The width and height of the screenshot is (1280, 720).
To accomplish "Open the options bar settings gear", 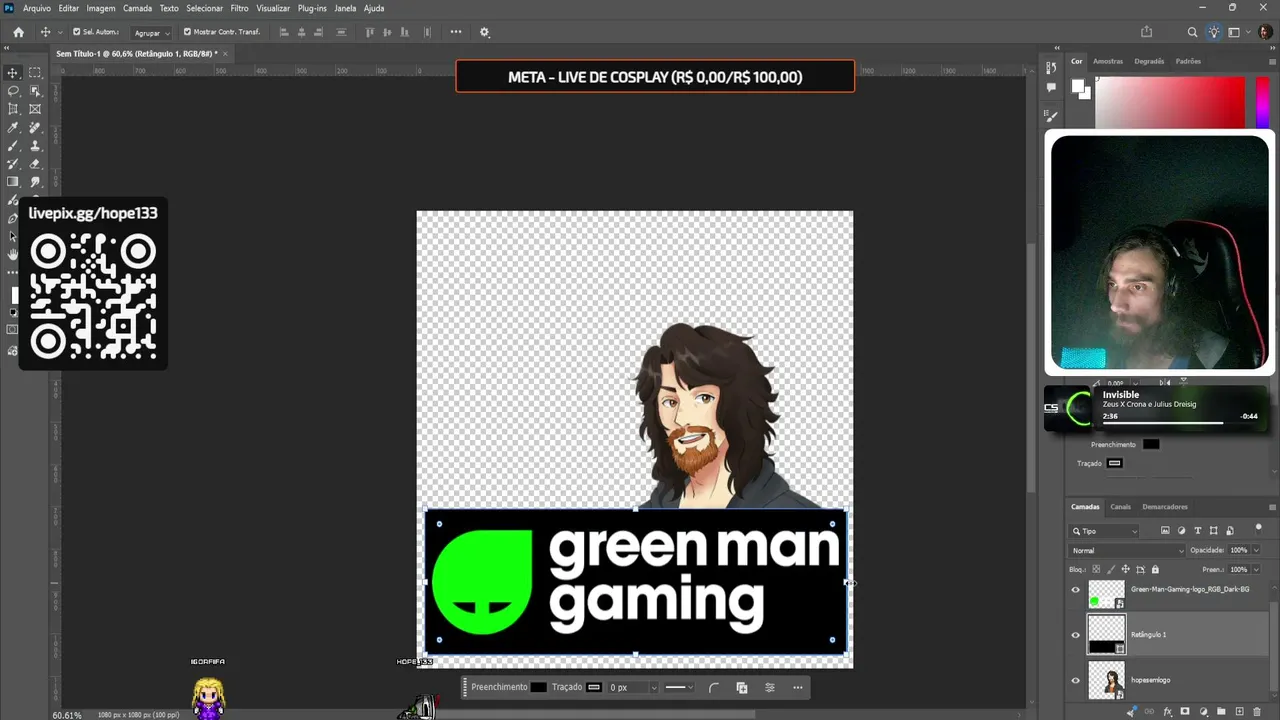I will pyautogui.click(x=485, y=32).
